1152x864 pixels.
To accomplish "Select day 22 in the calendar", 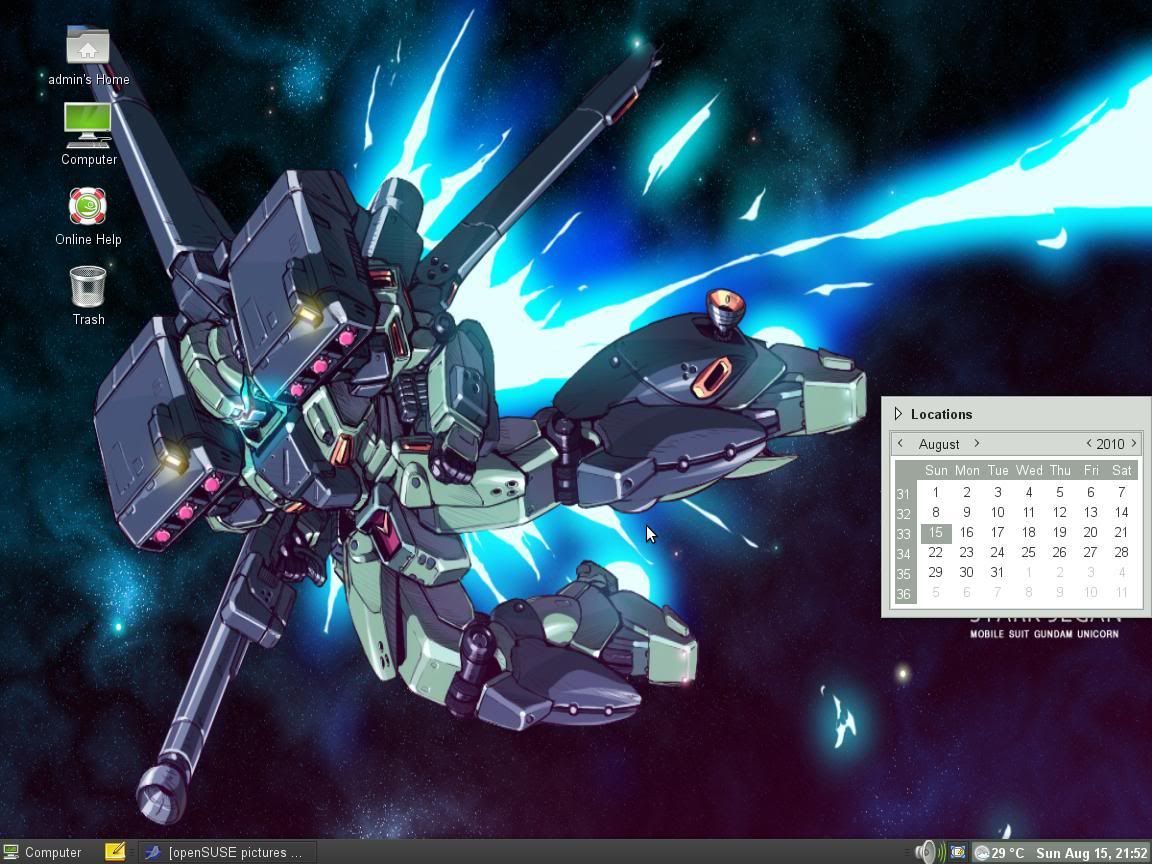I will 935,552.
